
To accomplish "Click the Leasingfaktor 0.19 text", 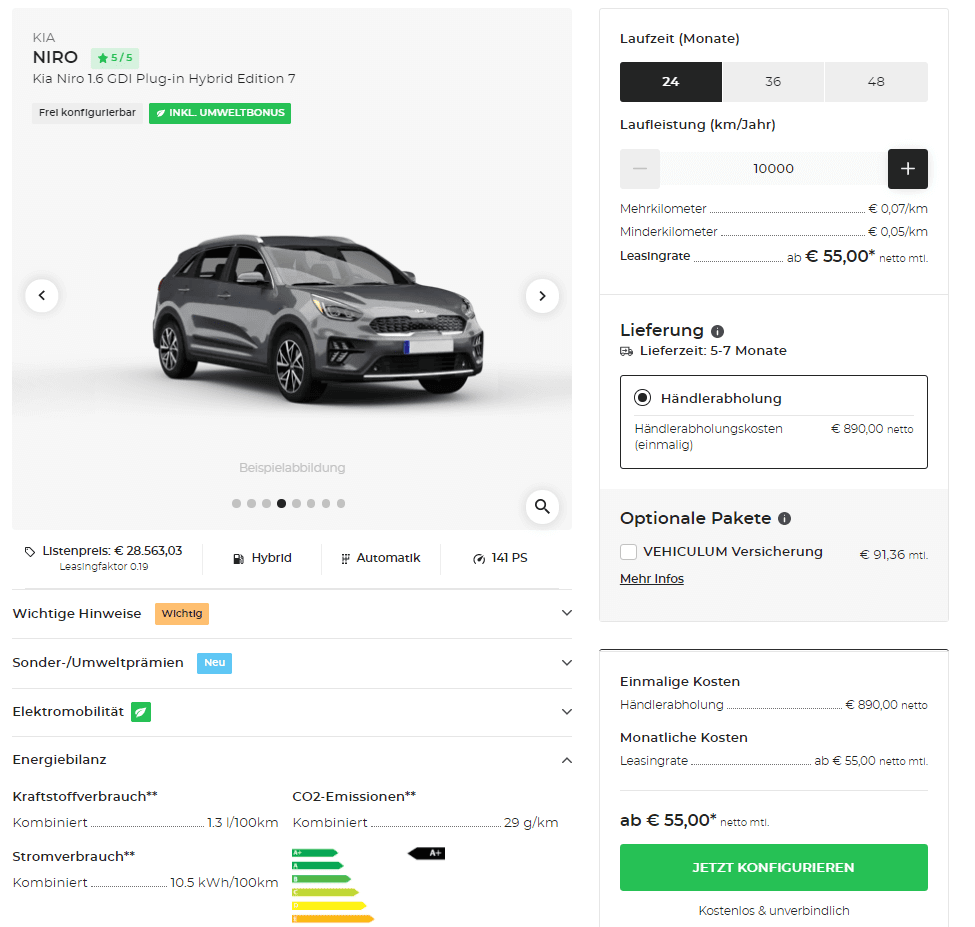I will (104, 567).
